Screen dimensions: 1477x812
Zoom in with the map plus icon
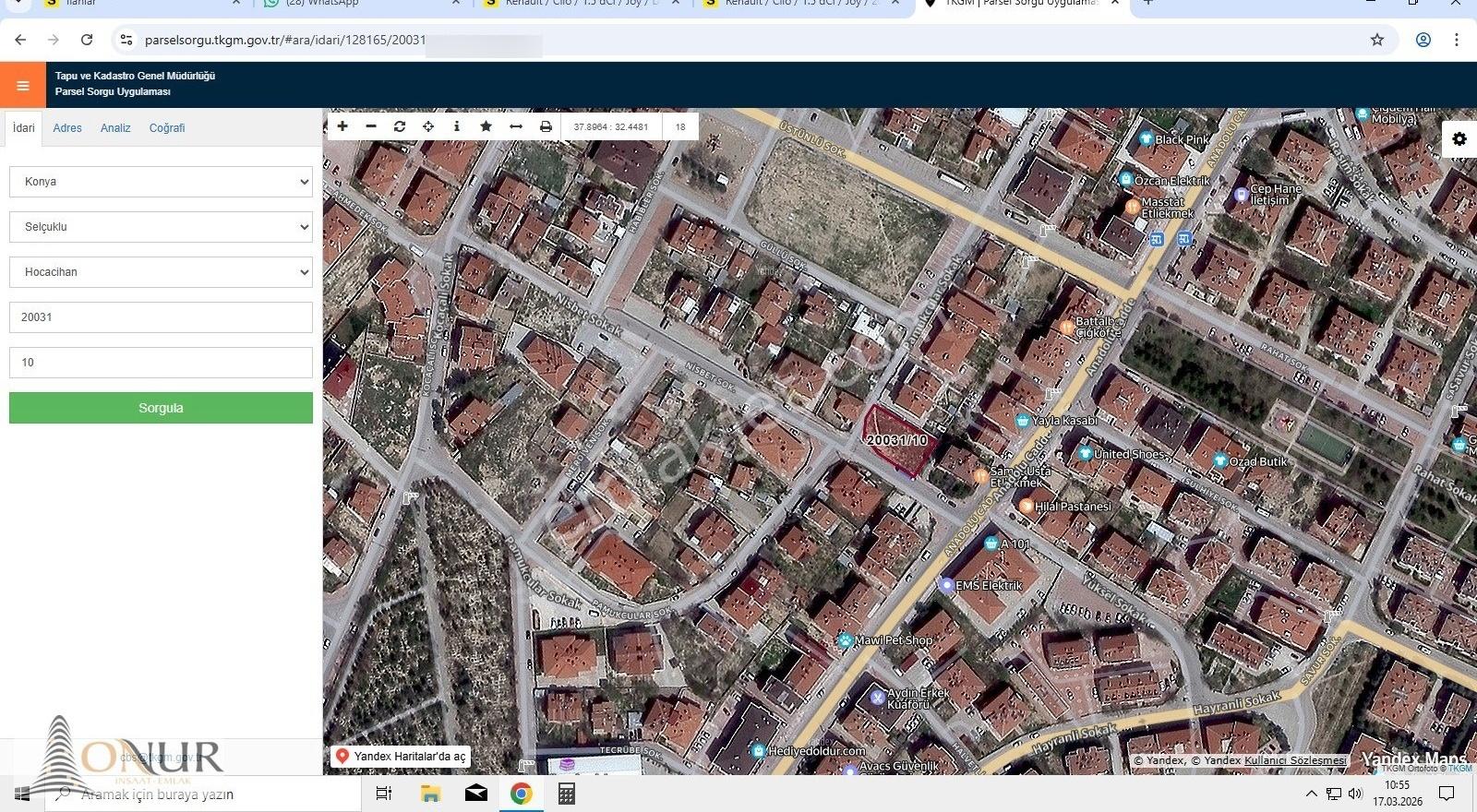tap(342, 126)
